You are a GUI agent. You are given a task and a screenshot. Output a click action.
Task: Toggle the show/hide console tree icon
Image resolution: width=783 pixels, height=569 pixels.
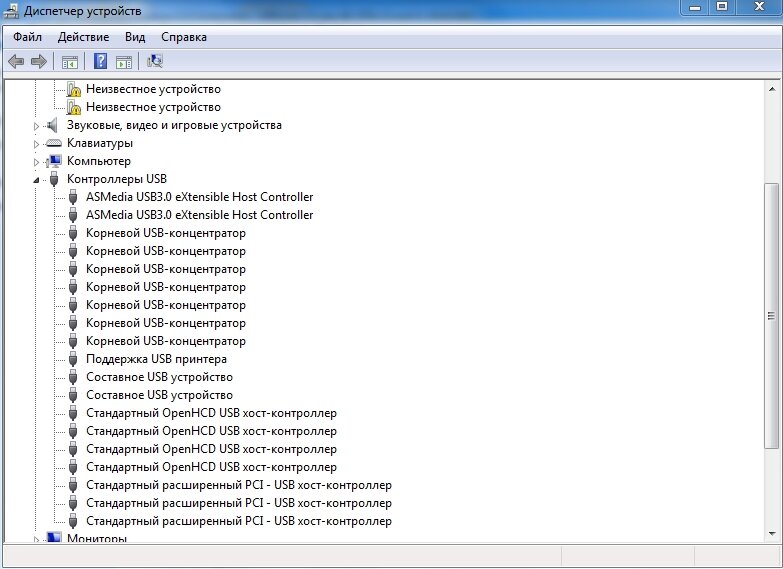(x=69, y=62)
